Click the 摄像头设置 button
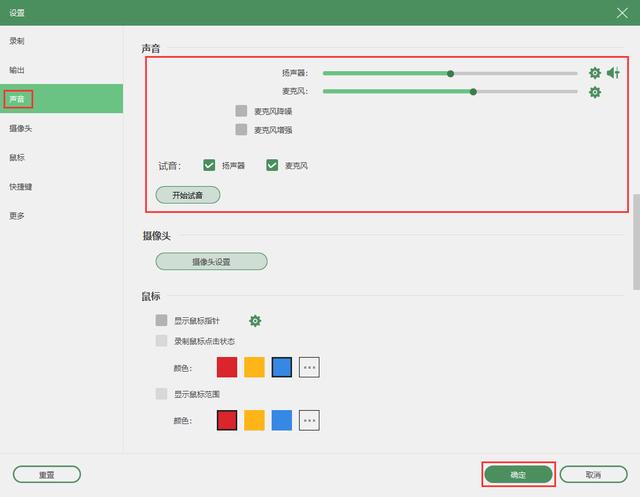The image size is (640, 497). pyautogui.click(x=211, y=262)
